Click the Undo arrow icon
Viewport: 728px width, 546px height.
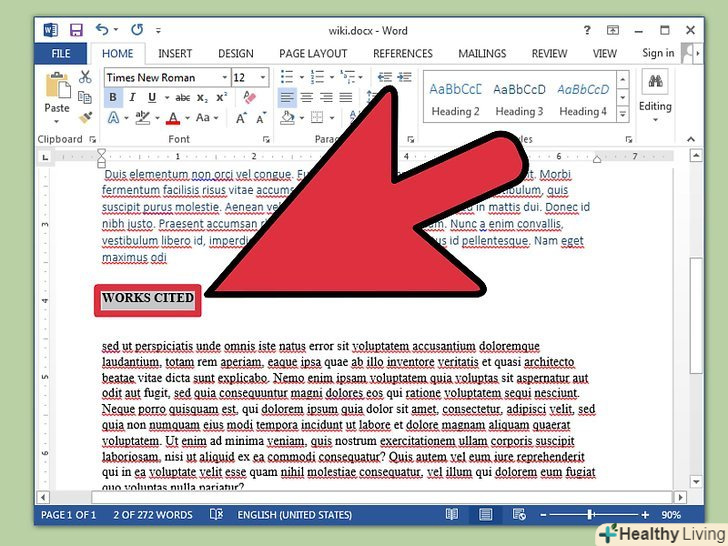pyautogui.click(x=103, y=30)
